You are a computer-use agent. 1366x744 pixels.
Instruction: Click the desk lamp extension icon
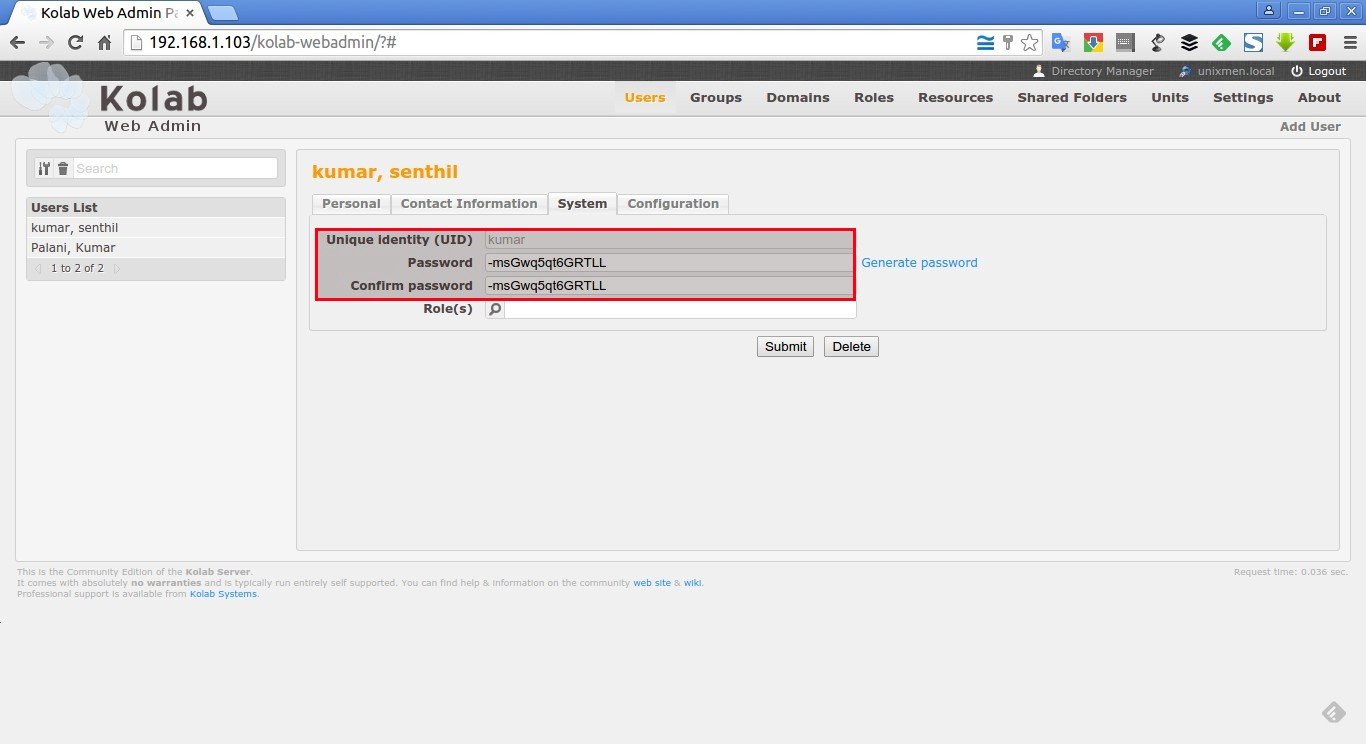[1157, 43]
